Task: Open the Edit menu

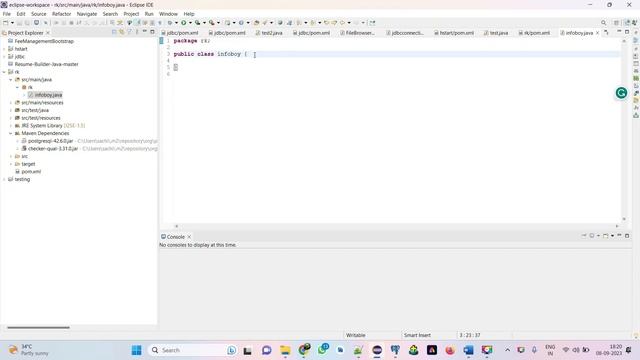Action: [x=21, y=14]
